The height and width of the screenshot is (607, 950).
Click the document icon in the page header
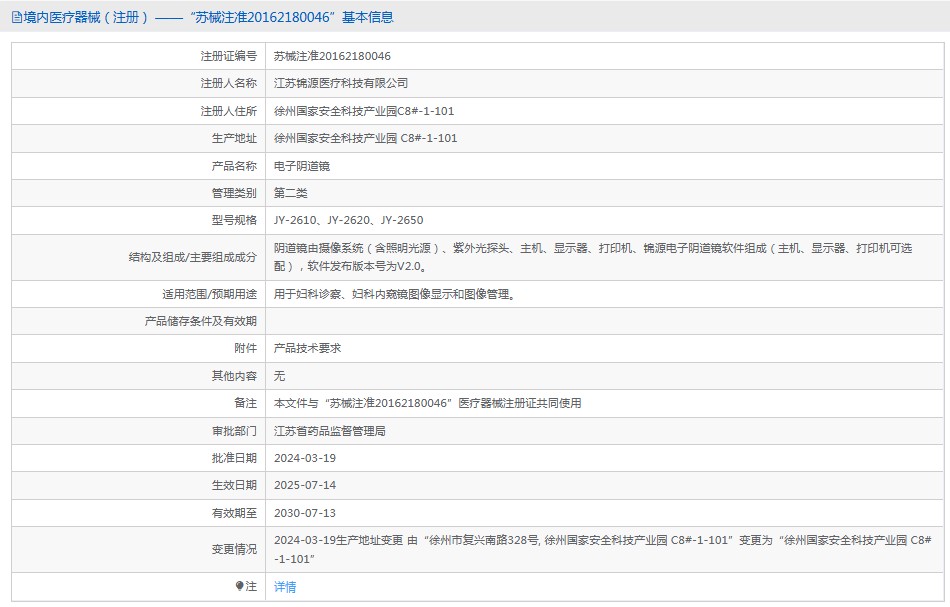tap(17, 17)
